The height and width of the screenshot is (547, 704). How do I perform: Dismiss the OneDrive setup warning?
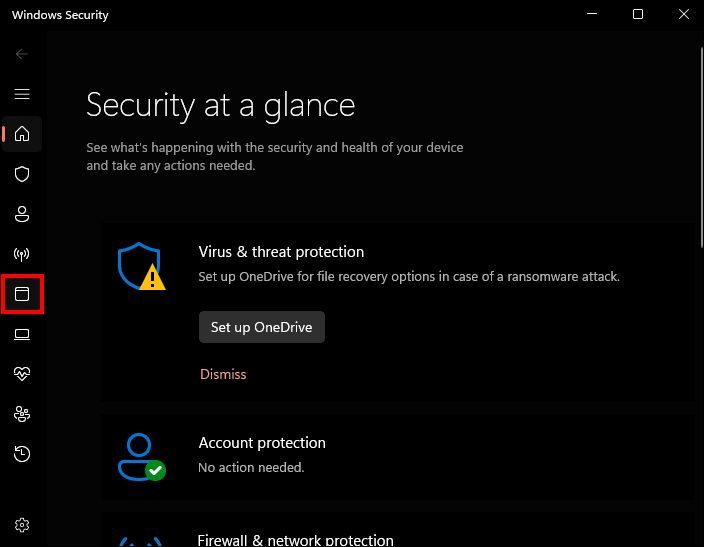pos(222,374)
